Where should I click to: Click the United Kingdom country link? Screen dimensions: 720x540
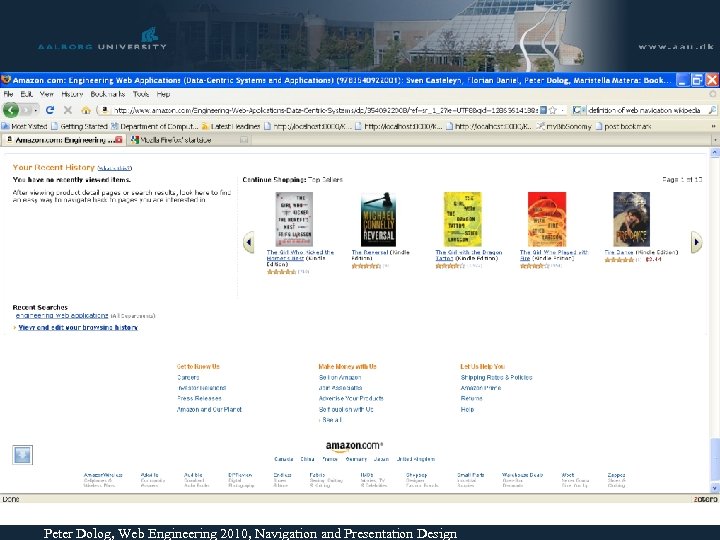point(416,459)
